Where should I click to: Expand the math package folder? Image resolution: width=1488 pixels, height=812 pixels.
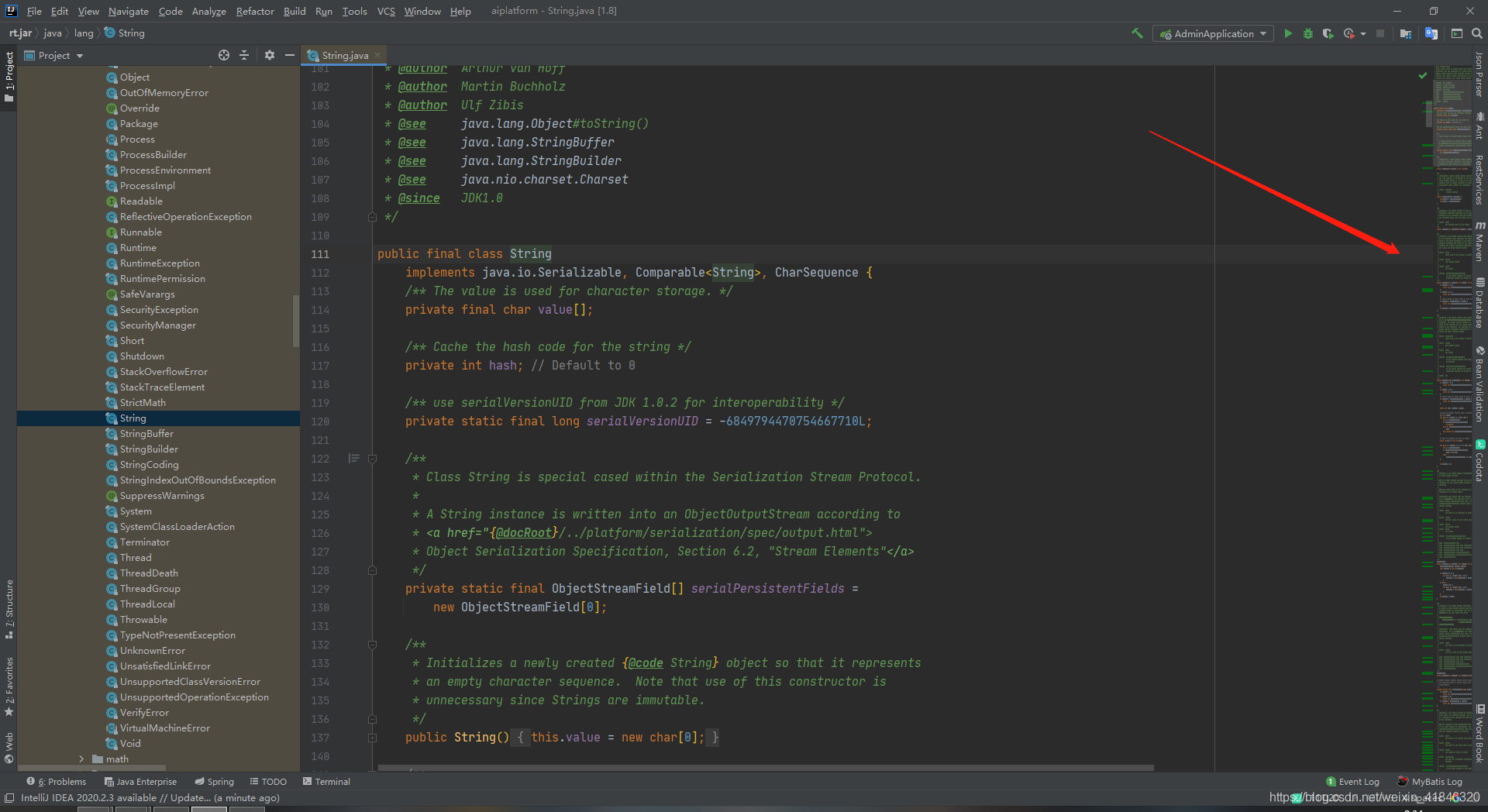(81, 759)
